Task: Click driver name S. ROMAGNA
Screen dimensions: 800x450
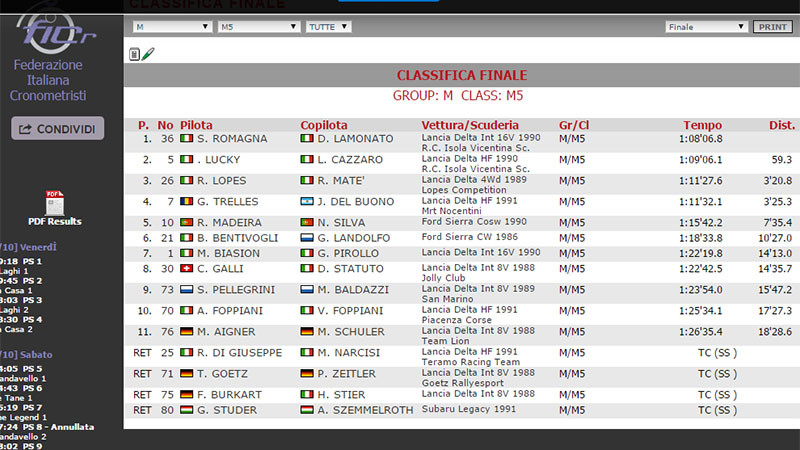Action: (x=232, y=138)
